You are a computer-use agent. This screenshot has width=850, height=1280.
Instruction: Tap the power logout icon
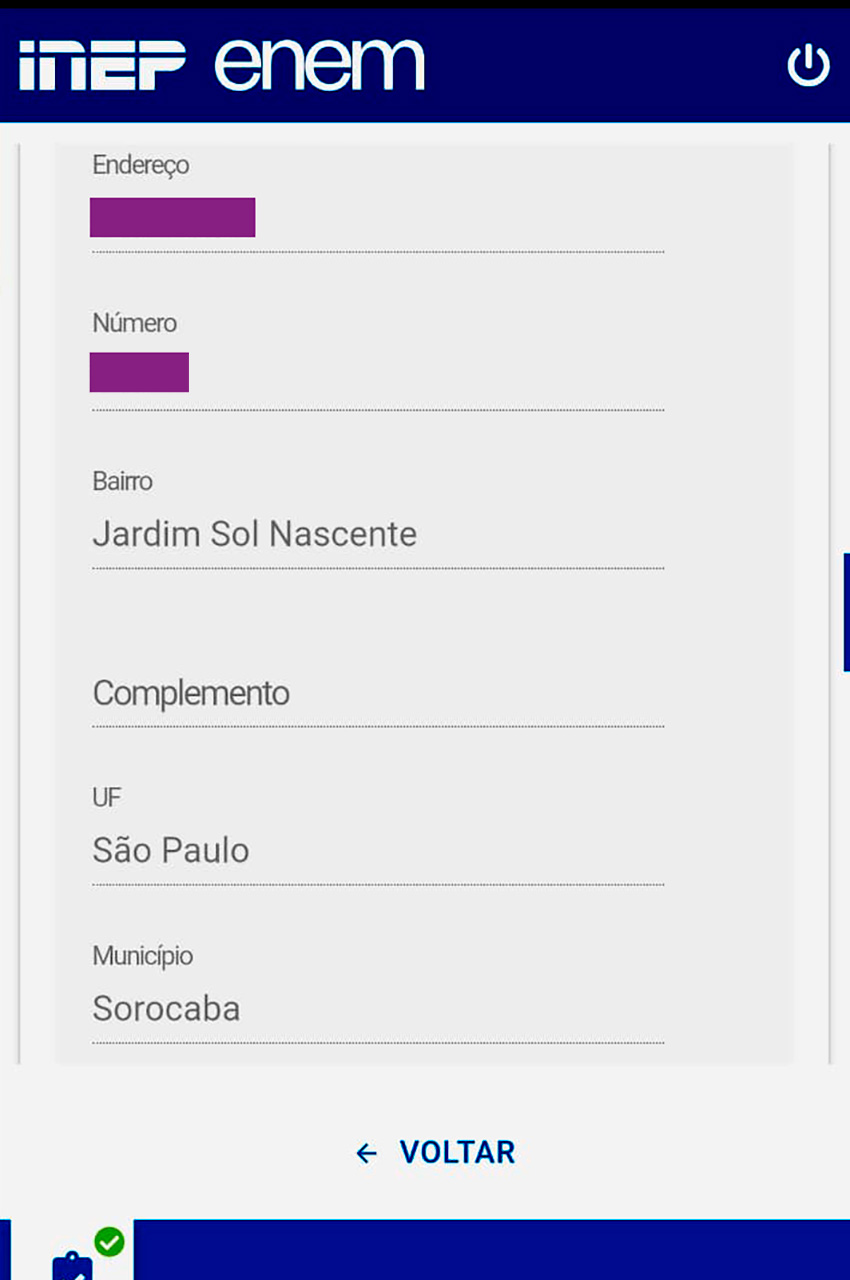tap(808, 66)
